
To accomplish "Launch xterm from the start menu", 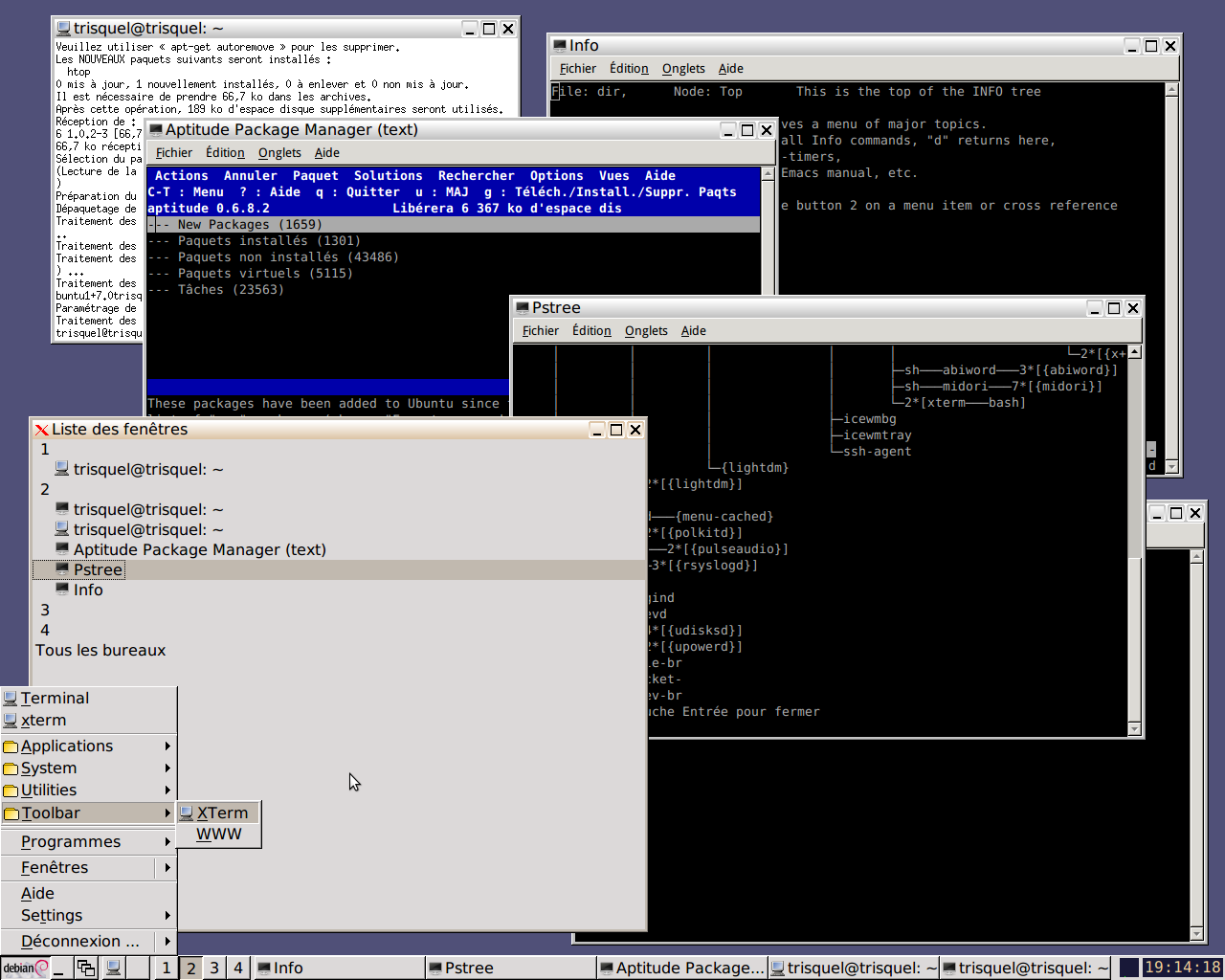I will (89, 720).
